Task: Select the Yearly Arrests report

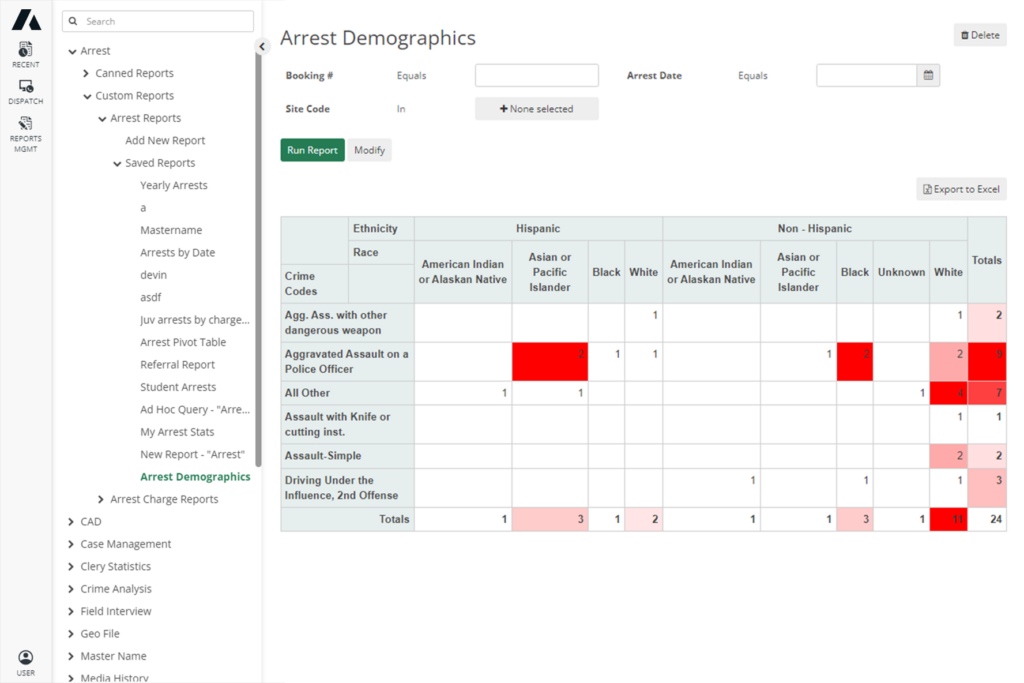Action: pyautogui.click(x=176, y=184)
